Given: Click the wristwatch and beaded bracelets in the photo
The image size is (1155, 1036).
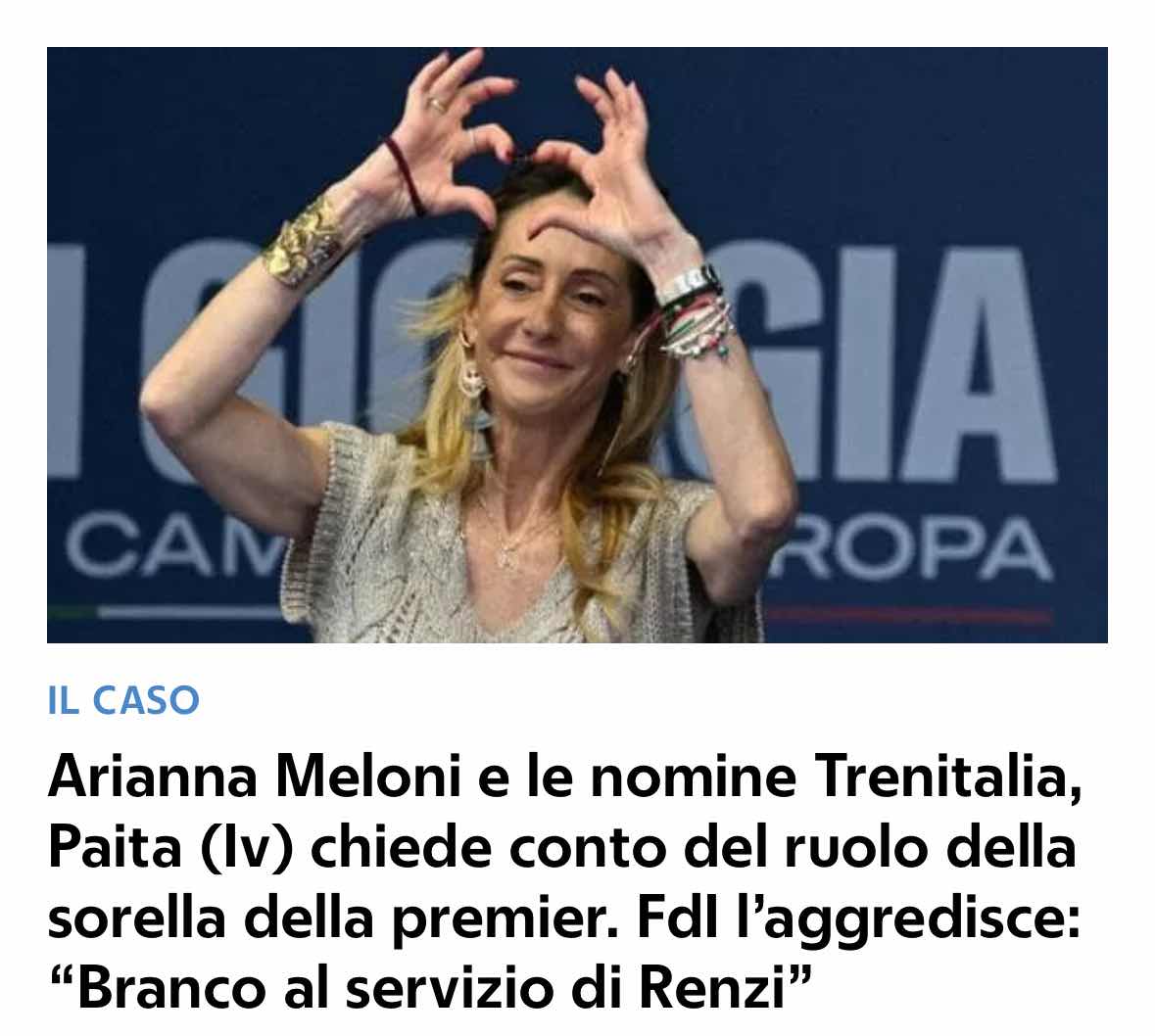Looking at the screenshot, I should 694,313.
